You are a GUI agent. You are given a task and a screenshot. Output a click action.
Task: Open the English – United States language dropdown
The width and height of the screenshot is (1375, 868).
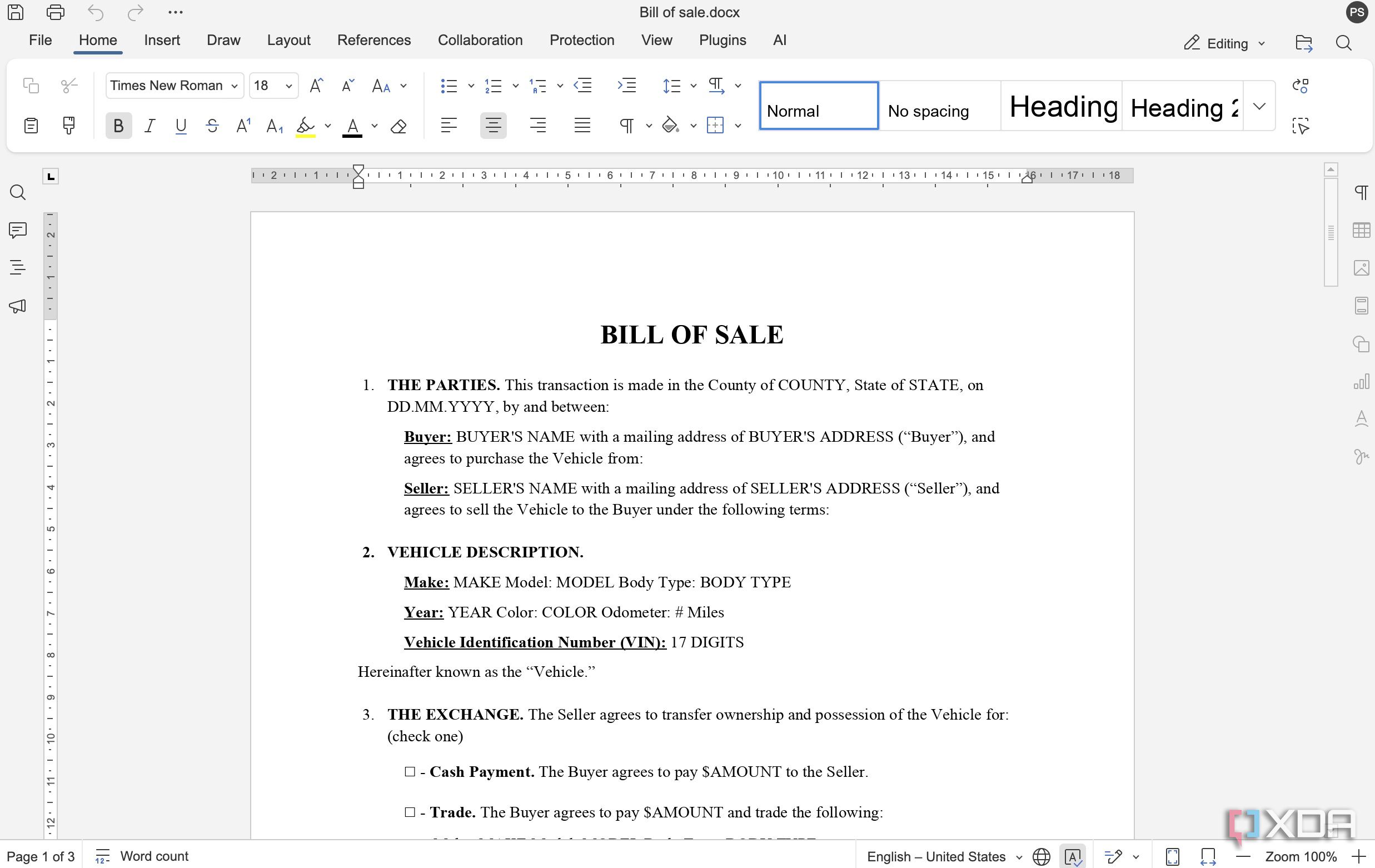(944, 856)
